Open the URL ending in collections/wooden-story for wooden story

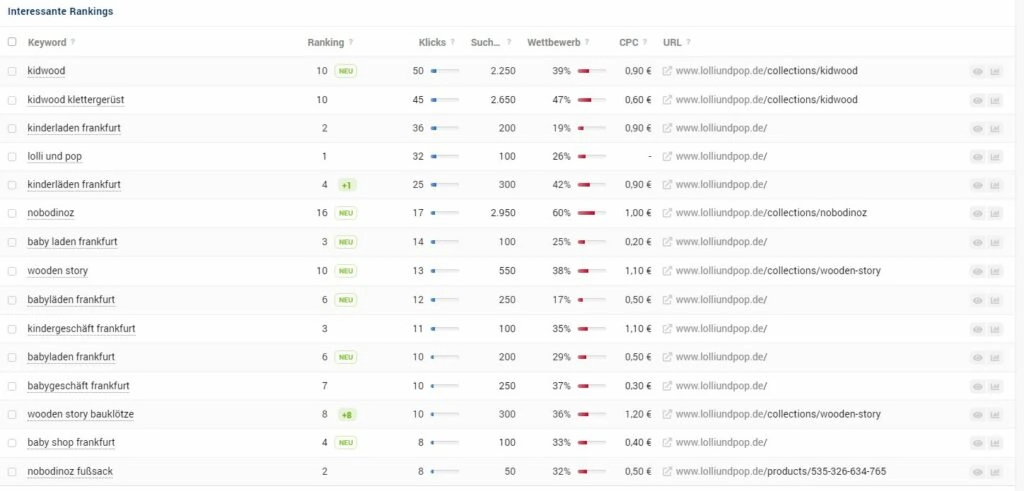coord(778,270)
